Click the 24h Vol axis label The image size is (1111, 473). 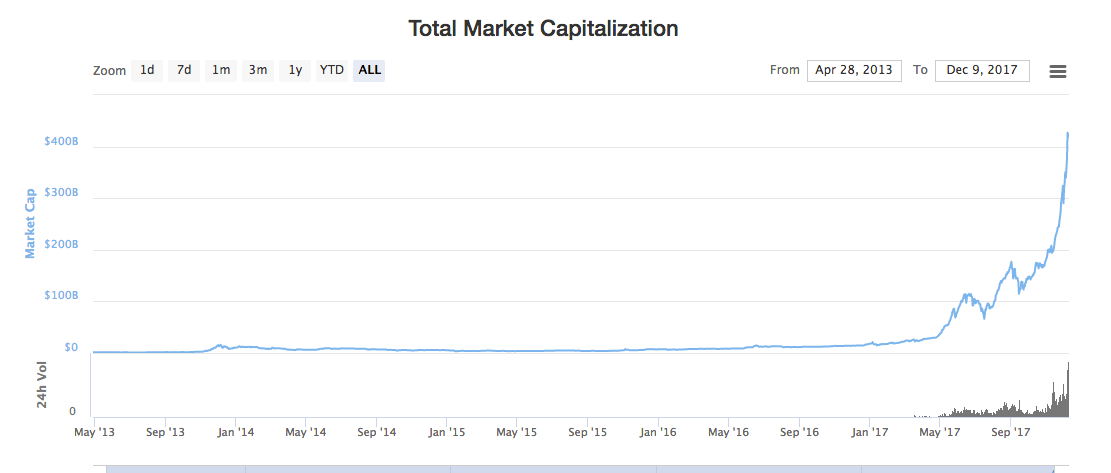pos(42,385)
